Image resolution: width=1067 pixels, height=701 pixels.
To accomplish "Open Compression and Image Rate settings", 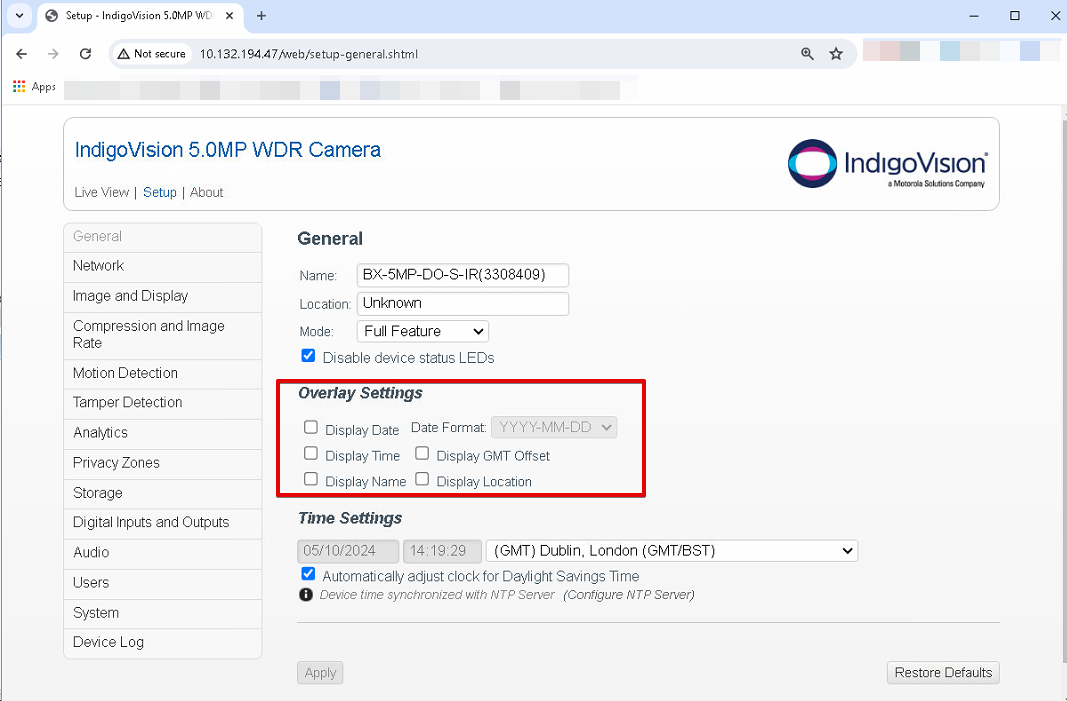I will [x=163, y=334].
